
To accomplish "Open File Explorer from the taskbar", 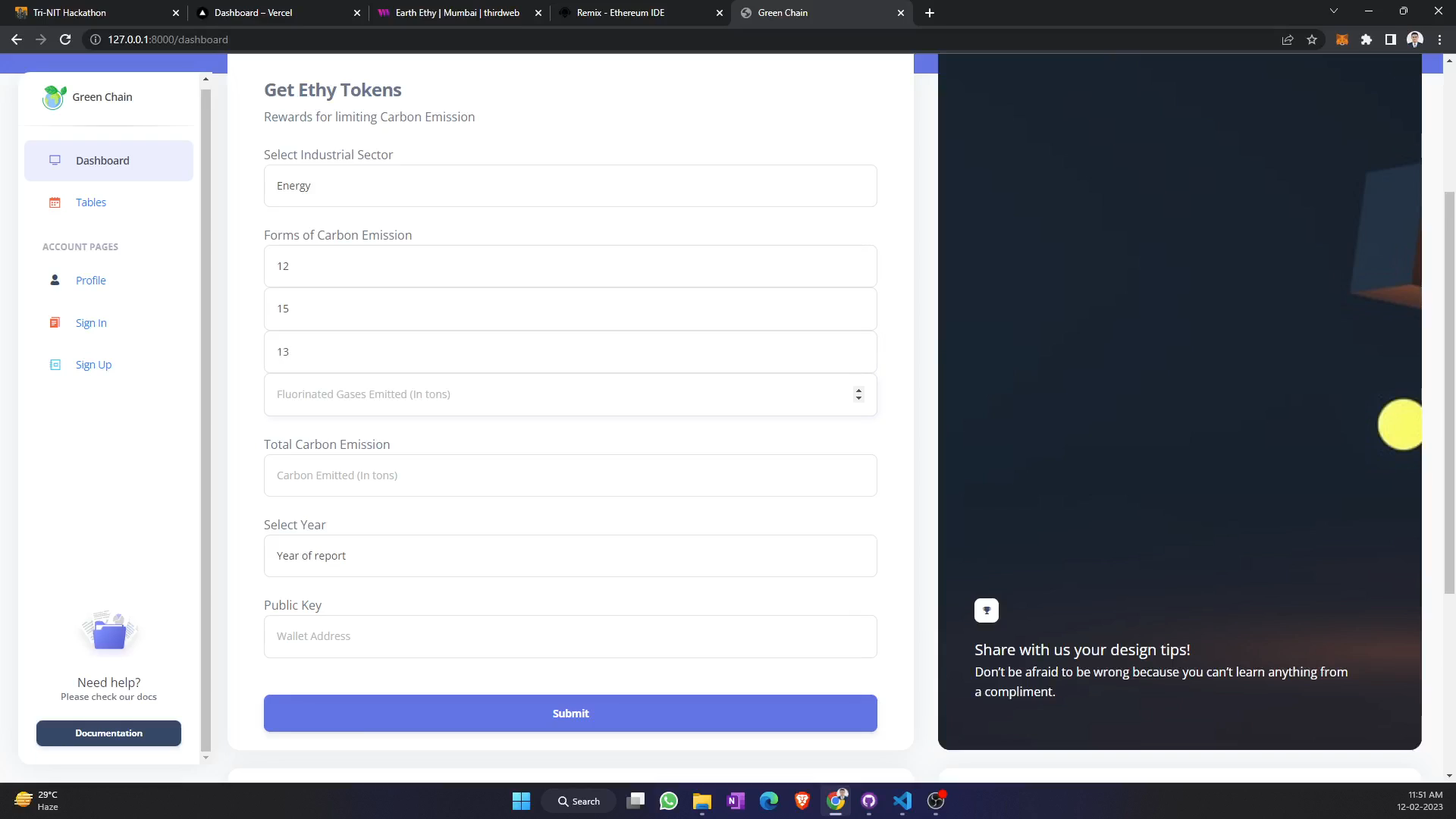I will click(x=701, y=801).
